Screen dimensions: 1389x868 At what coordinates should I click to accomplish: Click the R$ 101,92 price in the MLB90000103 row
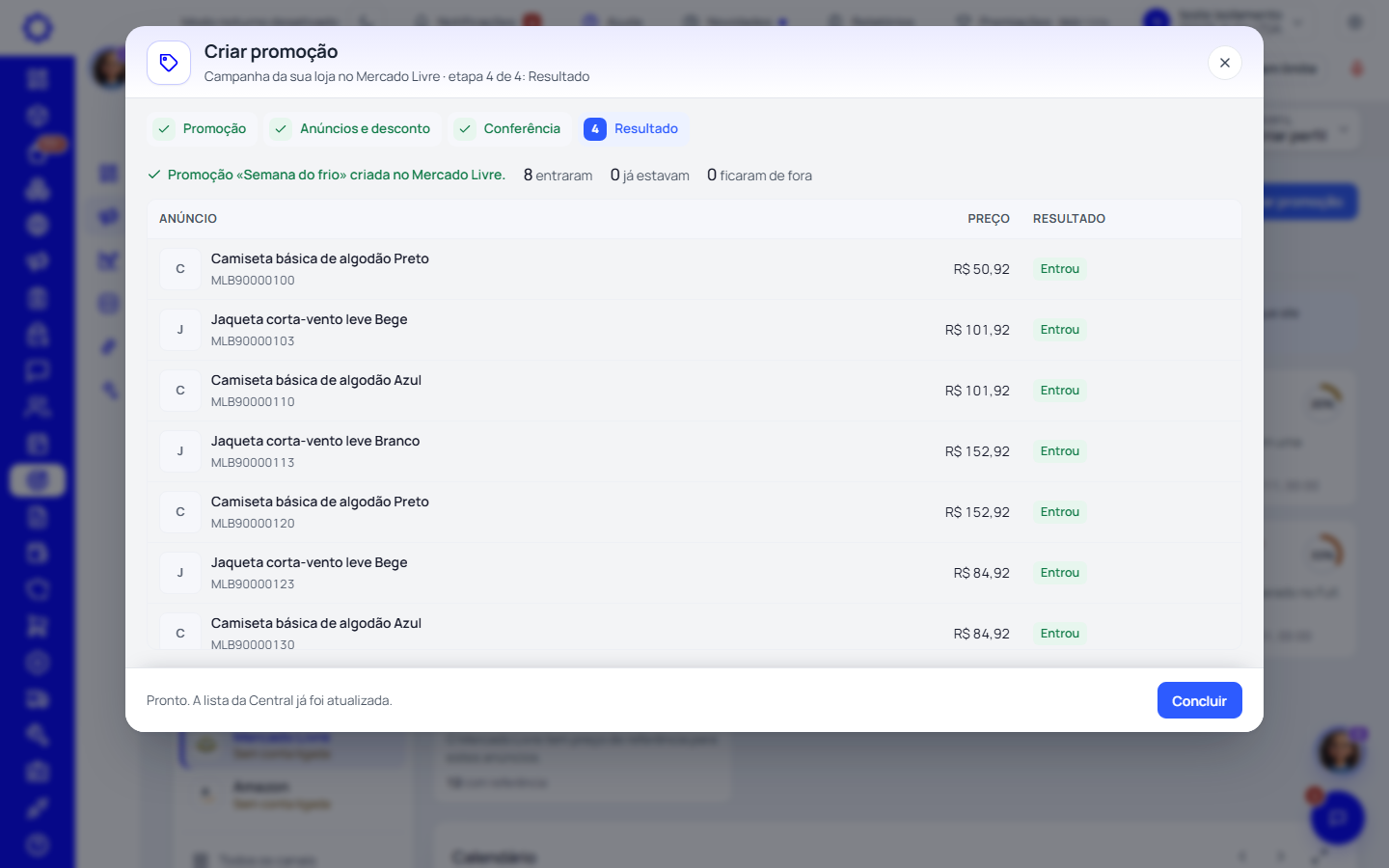tap(977, 330)
